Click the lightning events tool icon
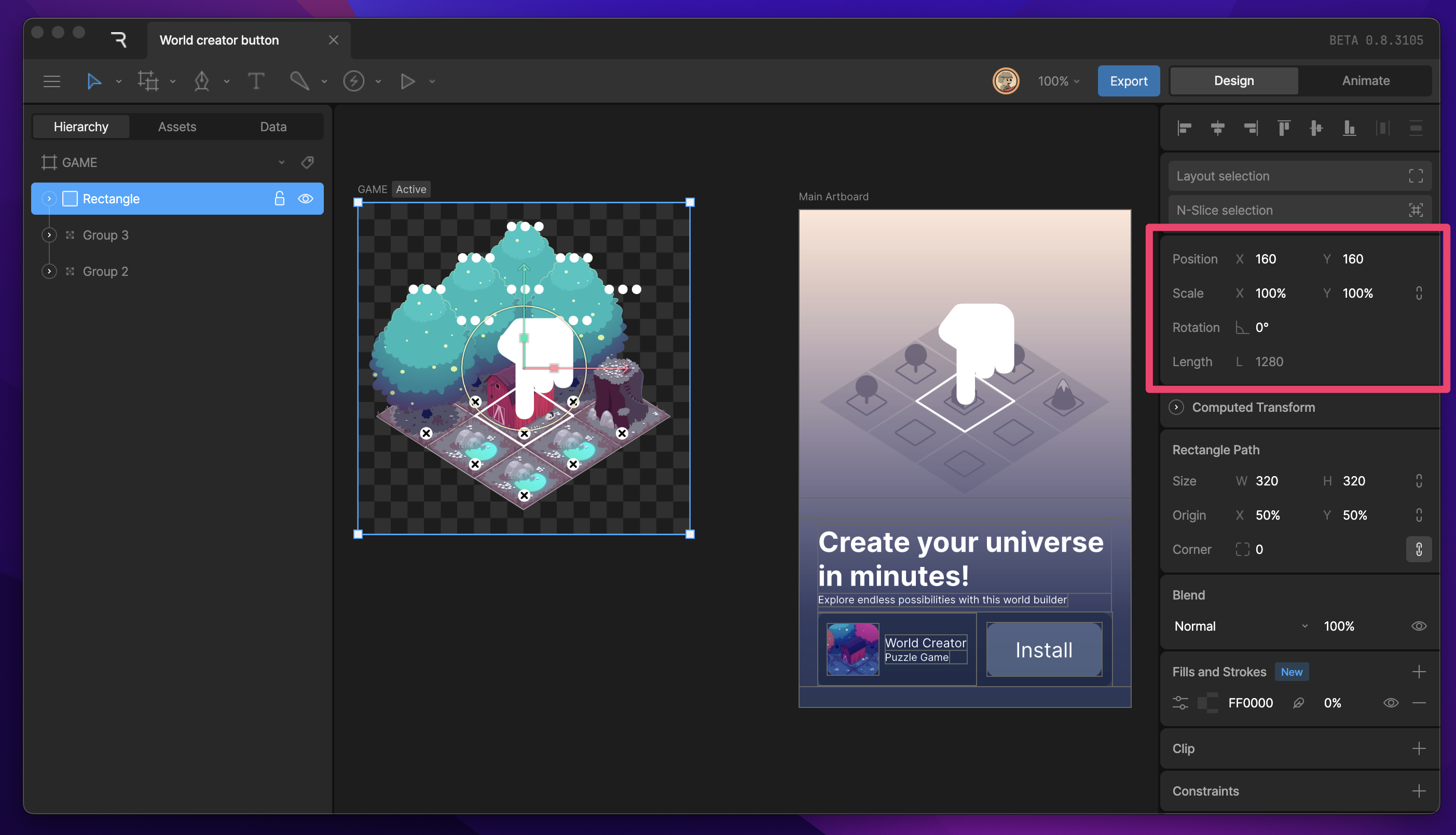The width and height of the screenshot is (1456, 835). point(353,81)
